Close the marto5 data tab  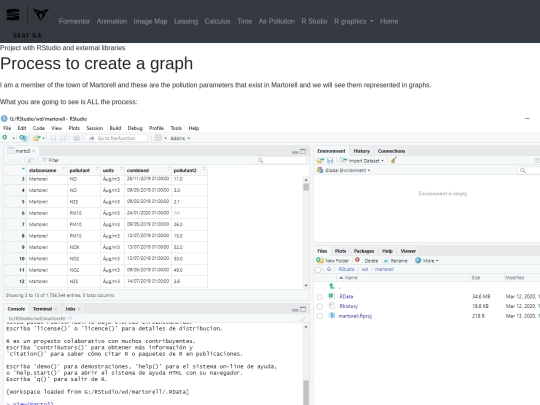(x=34, y=151)
